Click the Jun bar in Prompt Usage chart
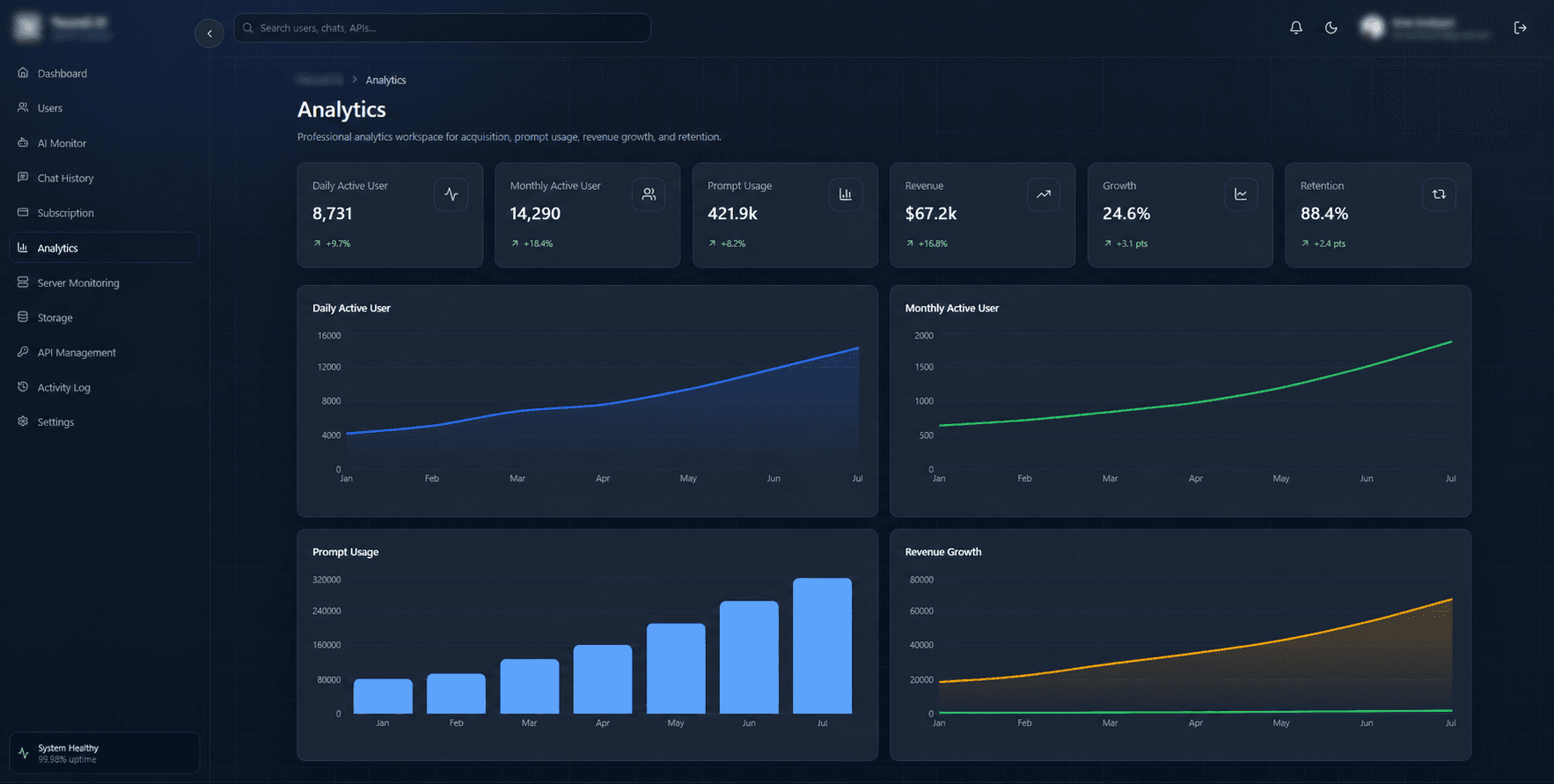This screenshot has width=1554, height=784. [x=749, y=657]
